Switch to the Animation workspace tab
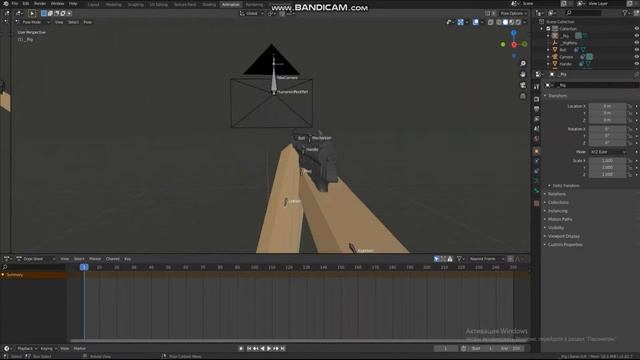The height and width of the screenshot is (360, 640). (x=231, y=4)
